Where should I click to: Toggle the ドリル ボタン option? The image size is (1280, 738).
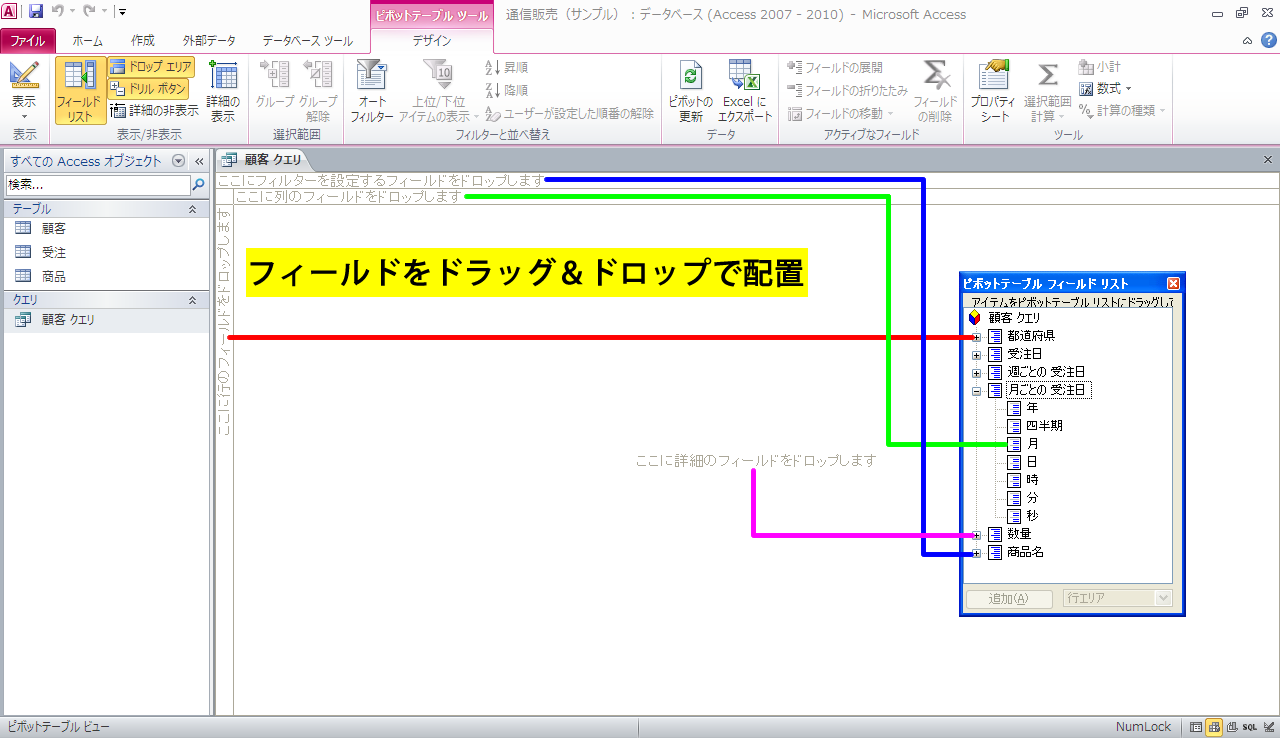(150, 89)
